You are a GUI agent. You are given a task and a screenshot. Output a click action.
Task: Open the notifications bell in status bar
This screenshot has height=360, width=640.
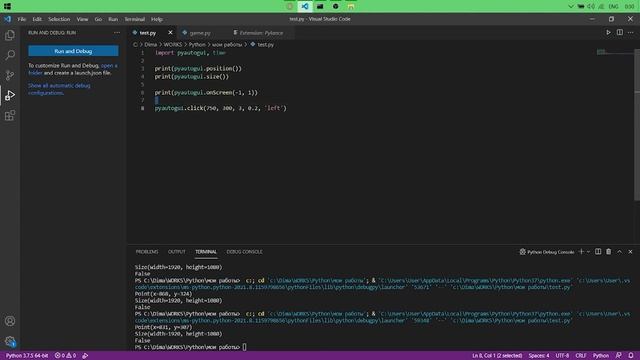631,356
